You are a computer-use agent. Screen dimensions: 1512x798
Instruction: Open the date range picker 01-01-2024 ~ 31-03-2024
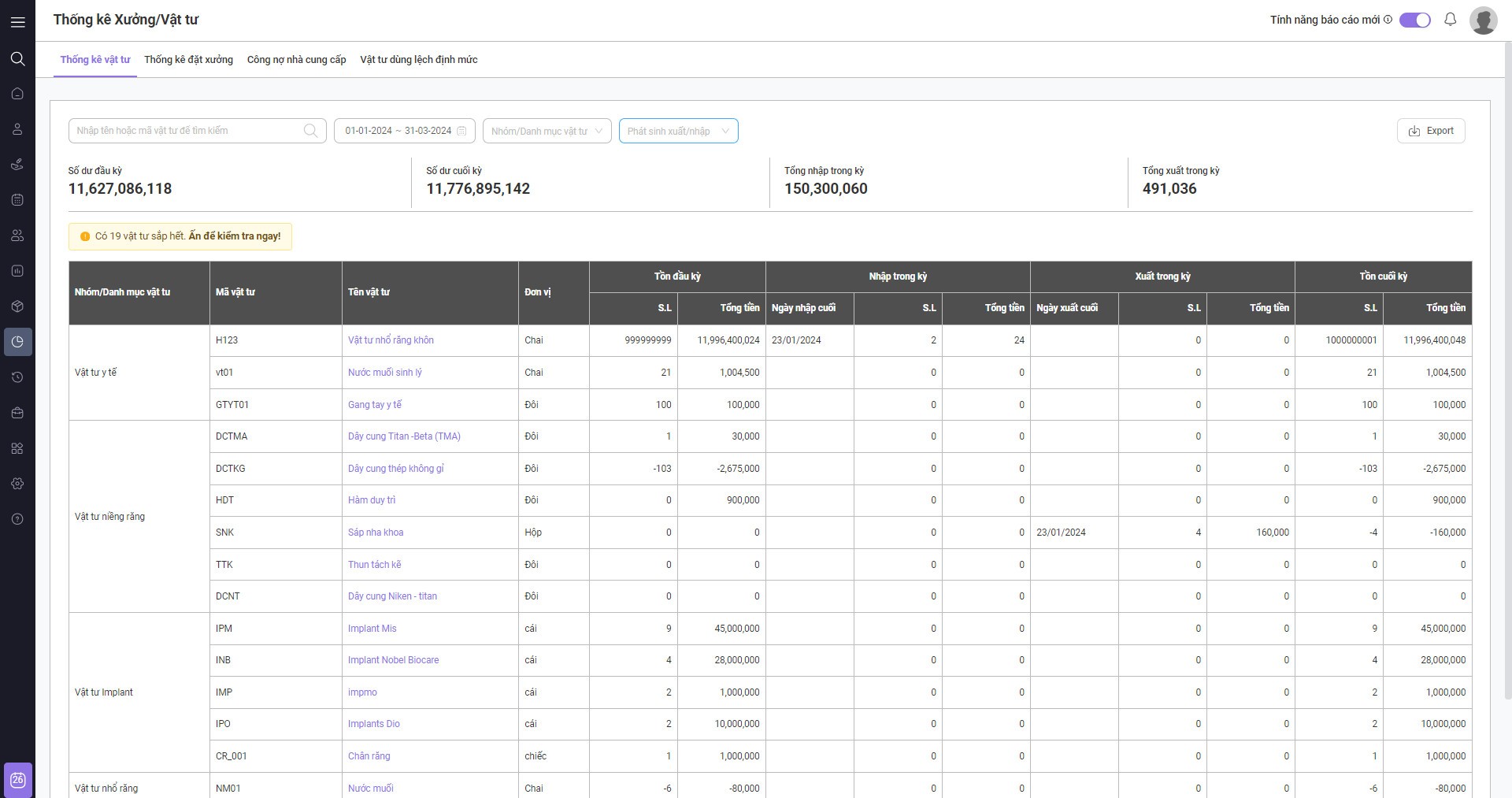click(405, 131)
